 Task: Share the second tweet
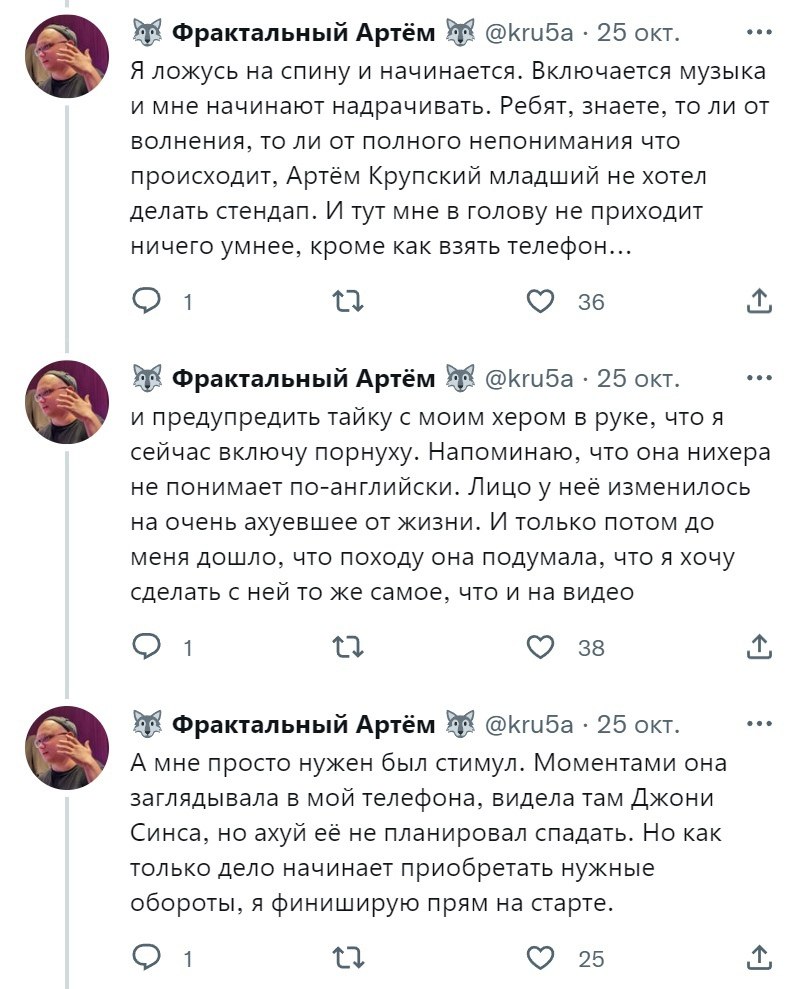point(759,647)
